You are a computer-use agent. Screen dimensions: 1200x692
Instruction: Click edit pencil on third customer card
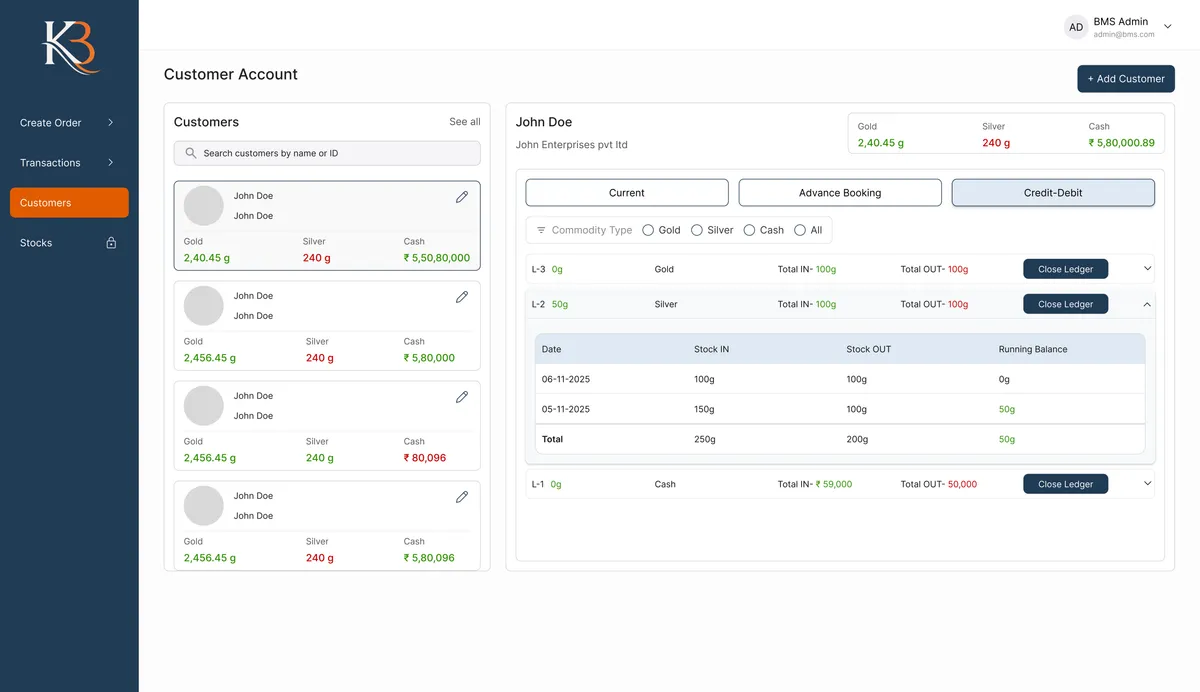(462, 397)
